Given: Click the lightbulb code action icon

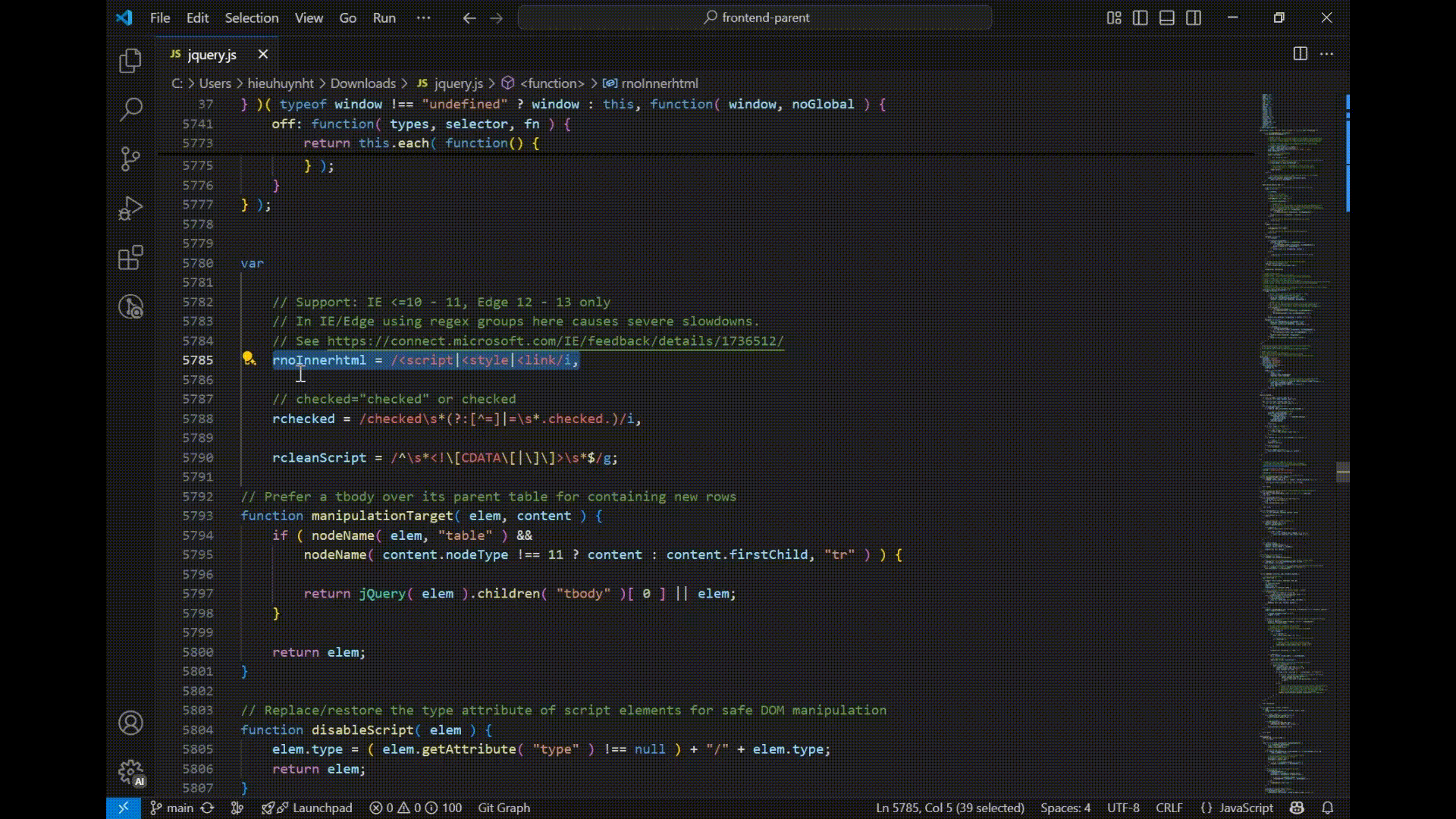Looking at the screenshot, I should coord(248,359).
